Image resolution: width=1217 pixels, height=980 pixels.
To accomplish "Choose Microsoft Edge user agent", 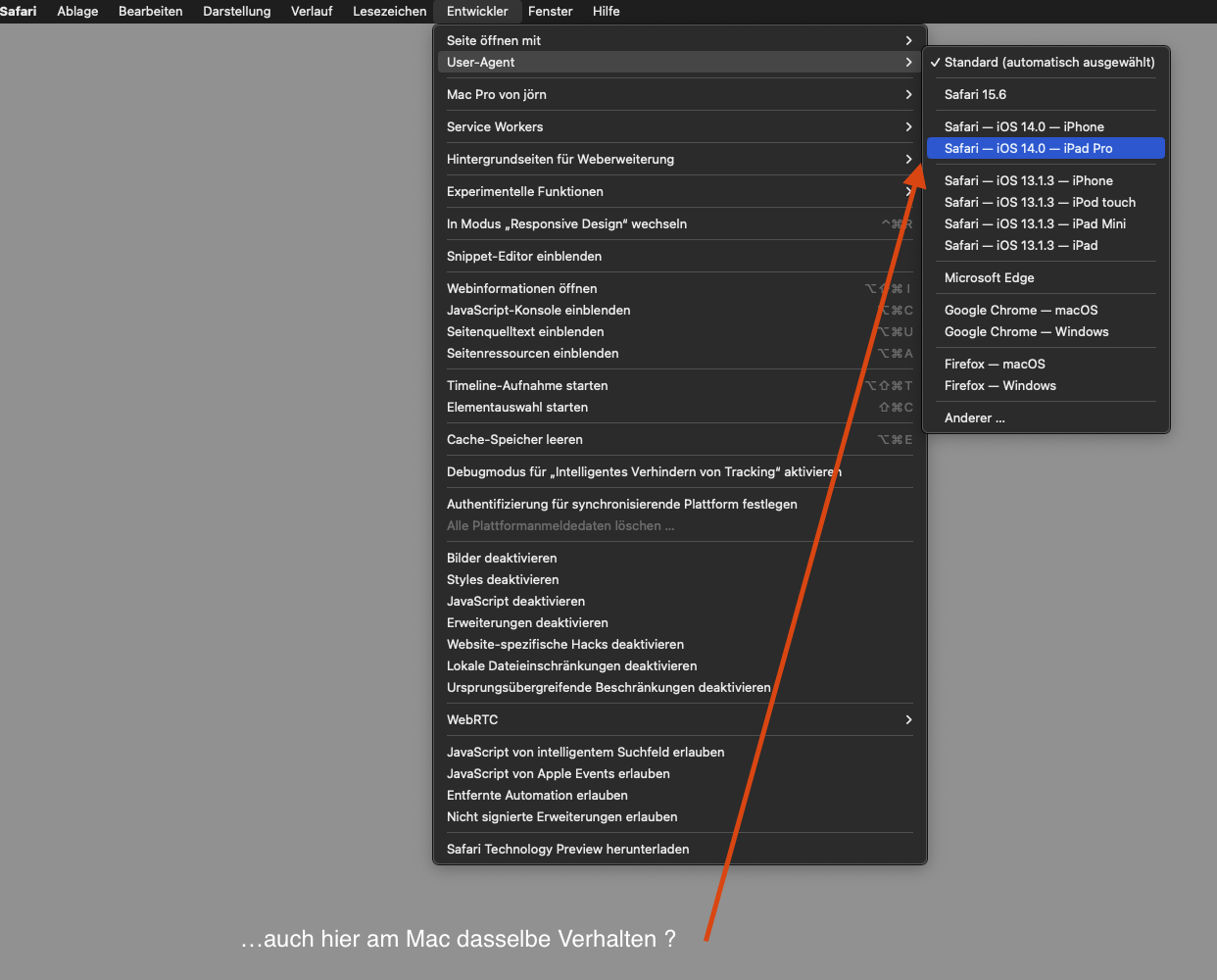I will tap(1046, 277).
